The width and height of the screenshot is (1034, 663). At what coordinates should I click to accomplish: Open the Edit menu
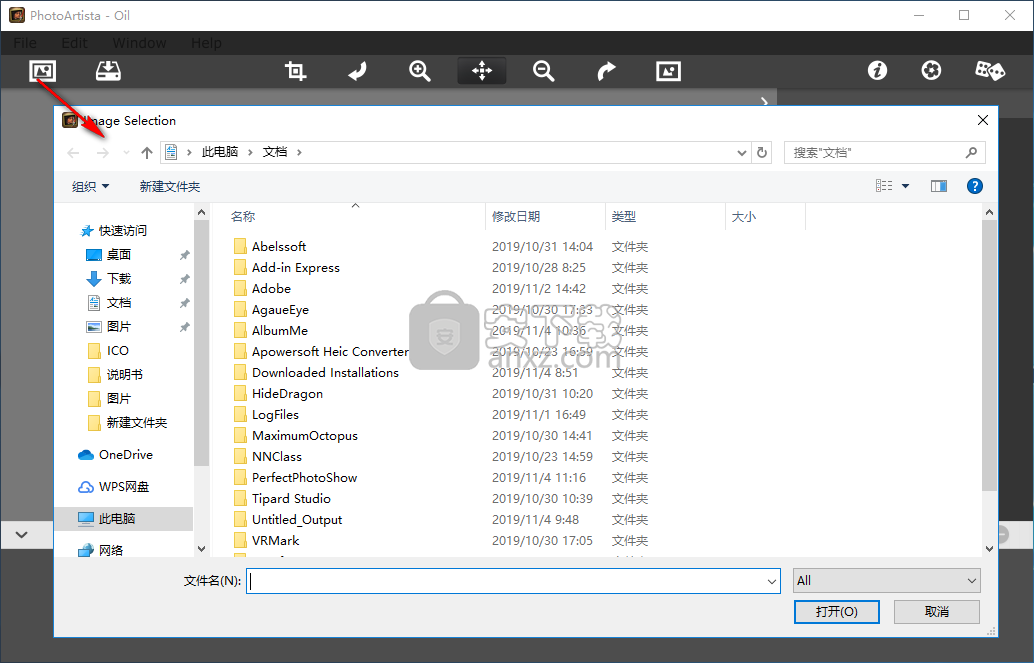tap(75, 43)
